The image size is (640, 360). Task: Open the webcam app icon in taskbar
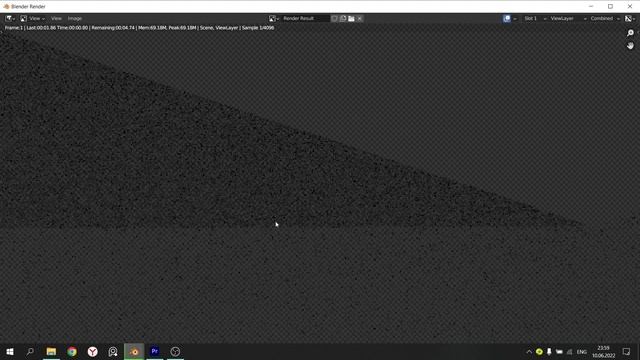[x=113, y=351]
